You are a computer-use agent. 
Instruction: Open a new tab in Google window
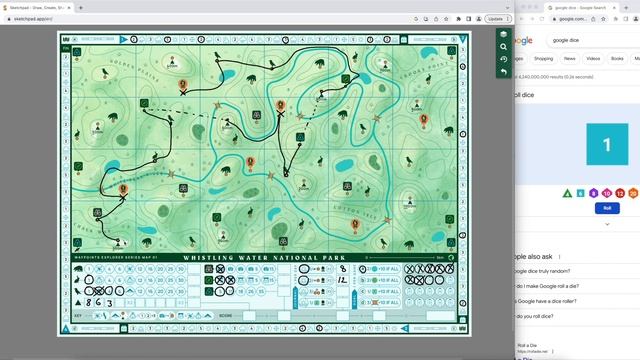coord(626,8)
